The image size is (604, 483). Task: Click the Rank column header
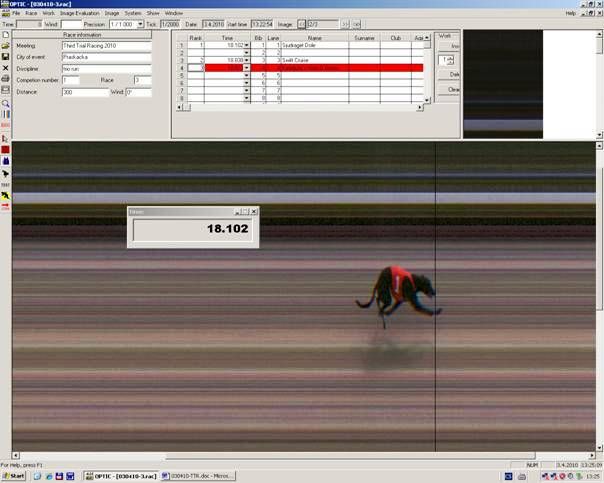coord(196,38)
